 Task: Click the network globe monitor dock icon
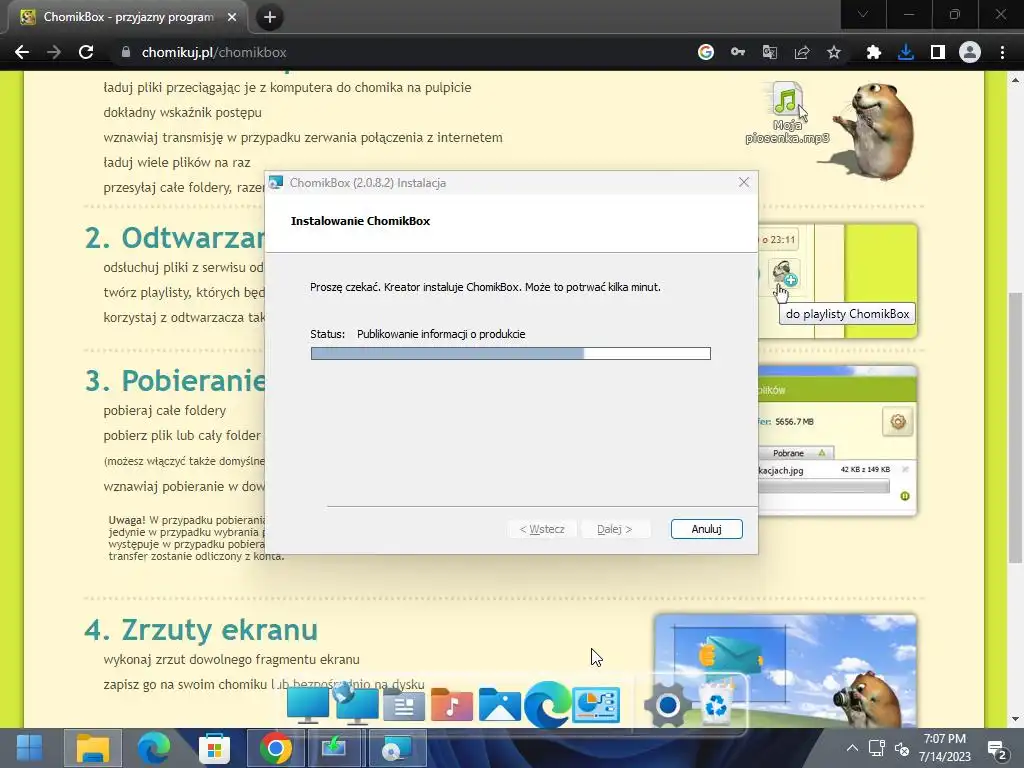point(355,704)
